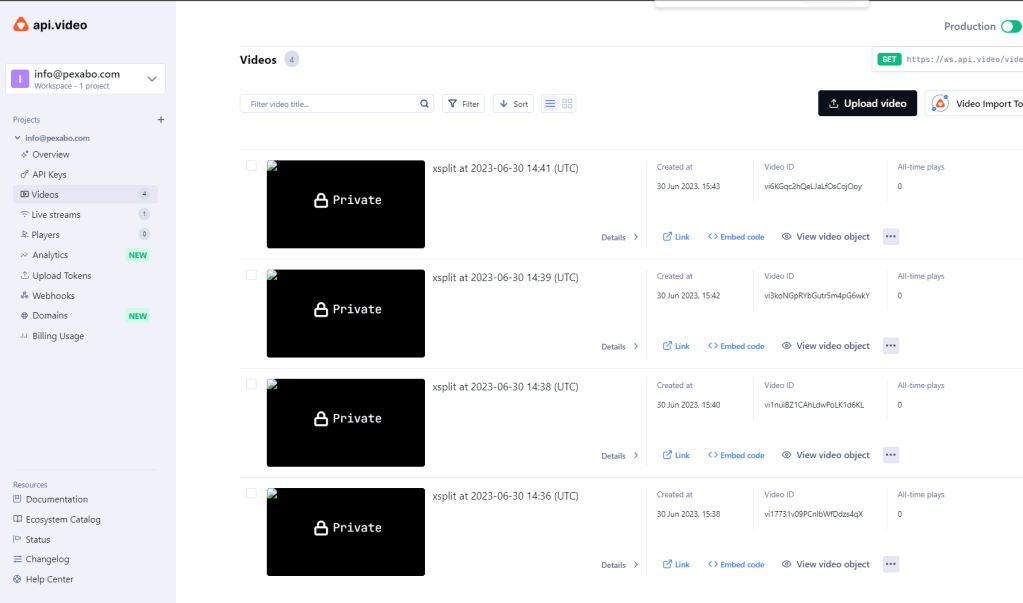
Task: View video object for xsplit 14:41
Action: click(826, 237)
